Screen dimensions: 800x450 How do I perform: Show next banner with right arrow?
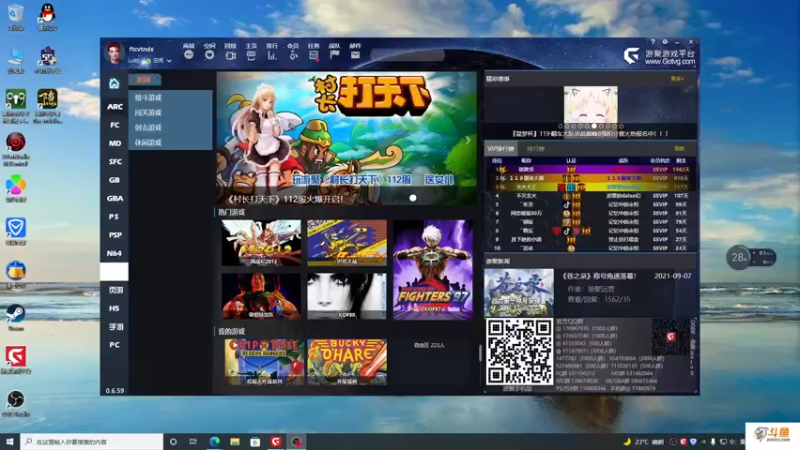pyautogui.click(x=468, y=140)
